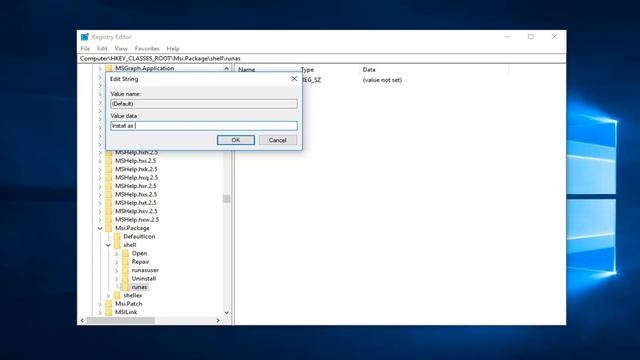Expand the shellex subkey arrow
Screen dimensions: 640x360
coord(108,296)
